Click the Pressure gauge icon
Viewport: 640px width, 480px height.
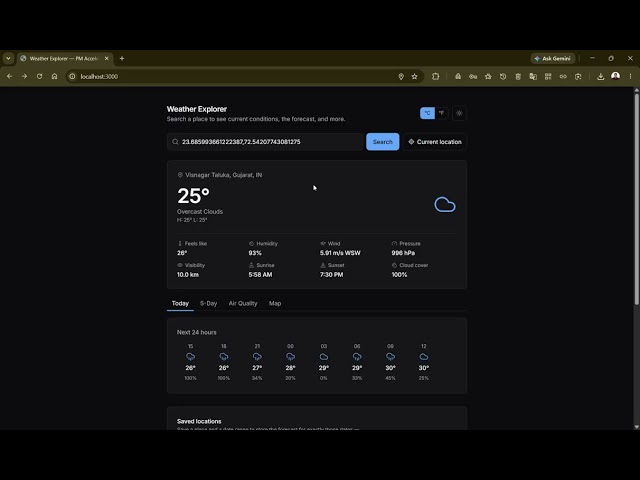394,243
